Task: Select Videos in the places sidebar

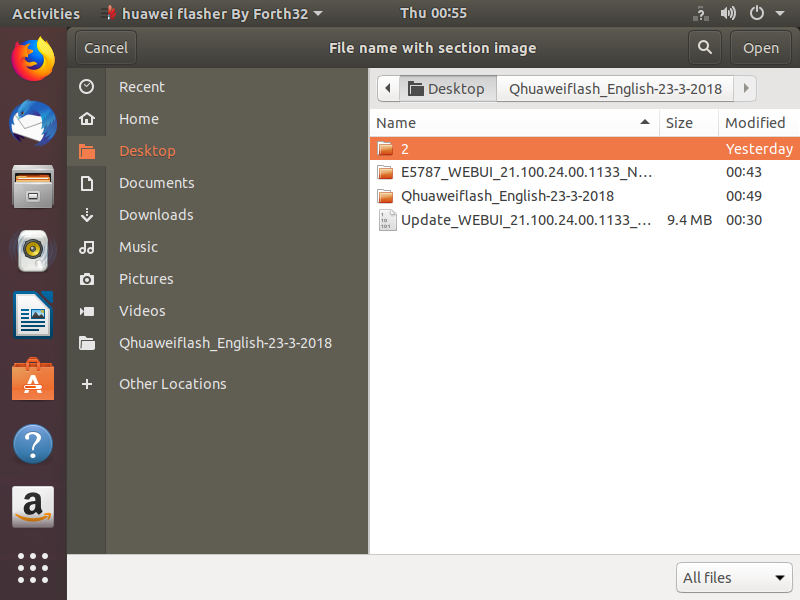Action: coord(142,311)
